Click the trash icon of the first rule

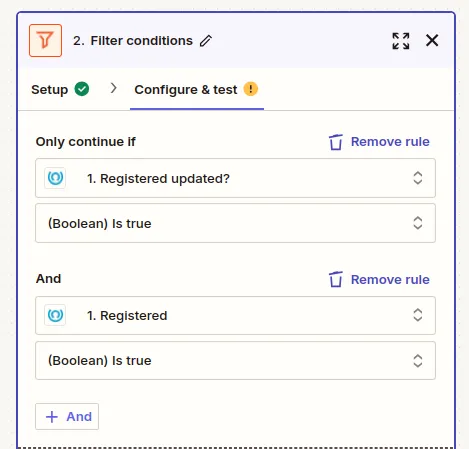pyautogui.click(x=336, y=142)
